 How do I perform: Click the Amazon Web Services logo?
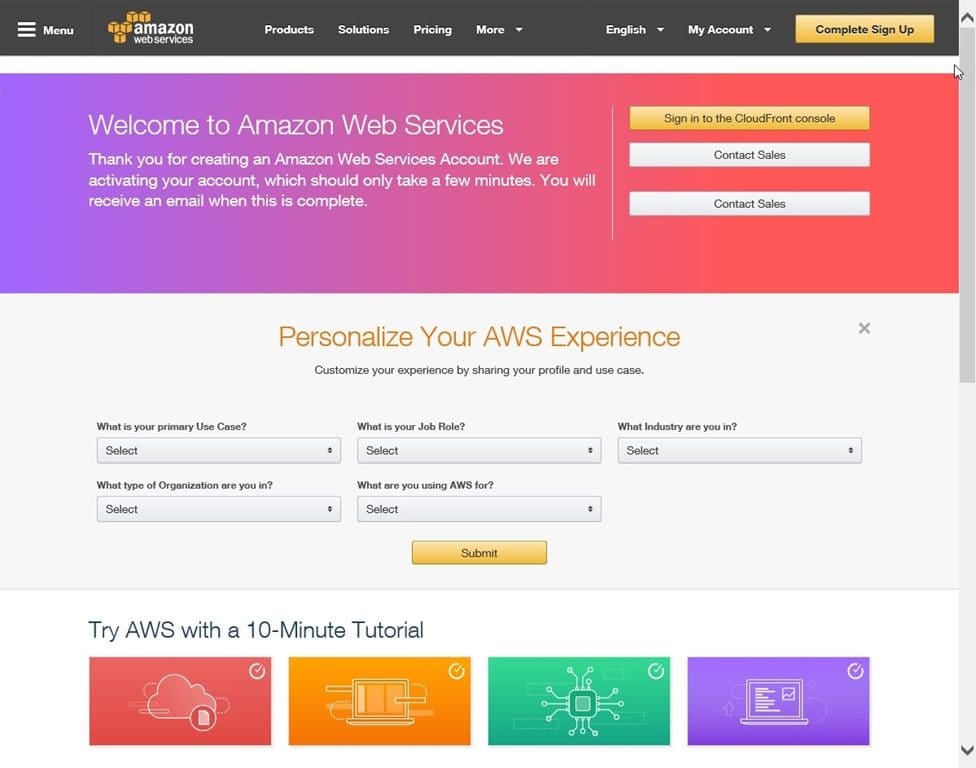[x=151, y=28]
